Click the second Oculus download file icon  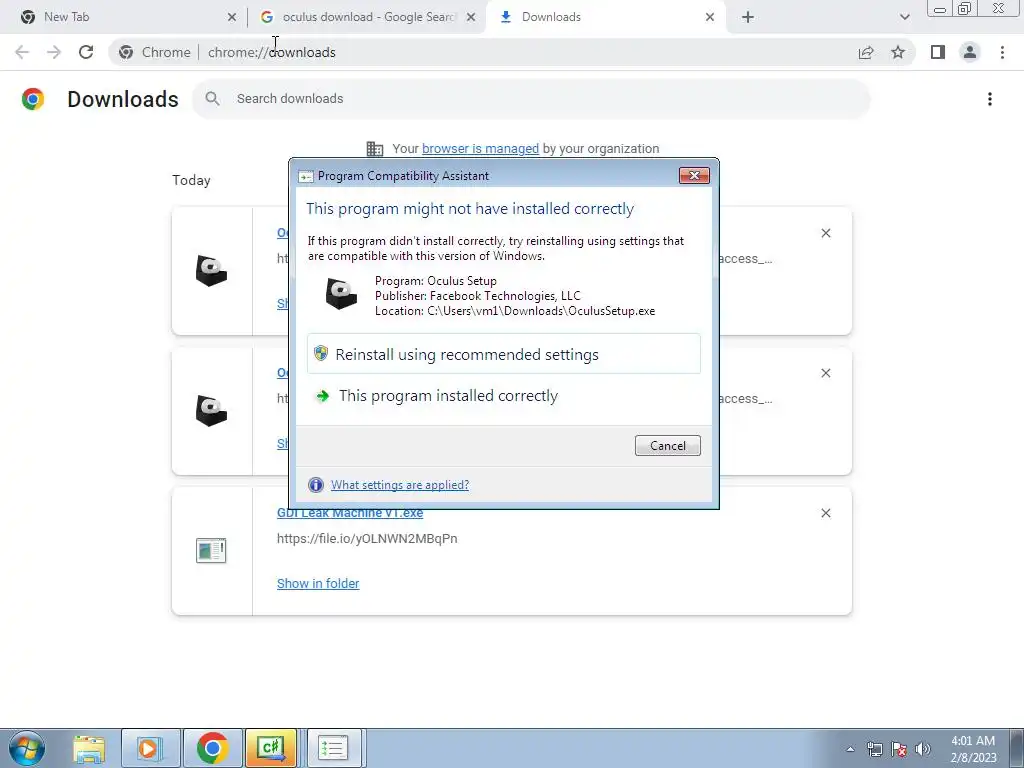click(x=211, y=411)
